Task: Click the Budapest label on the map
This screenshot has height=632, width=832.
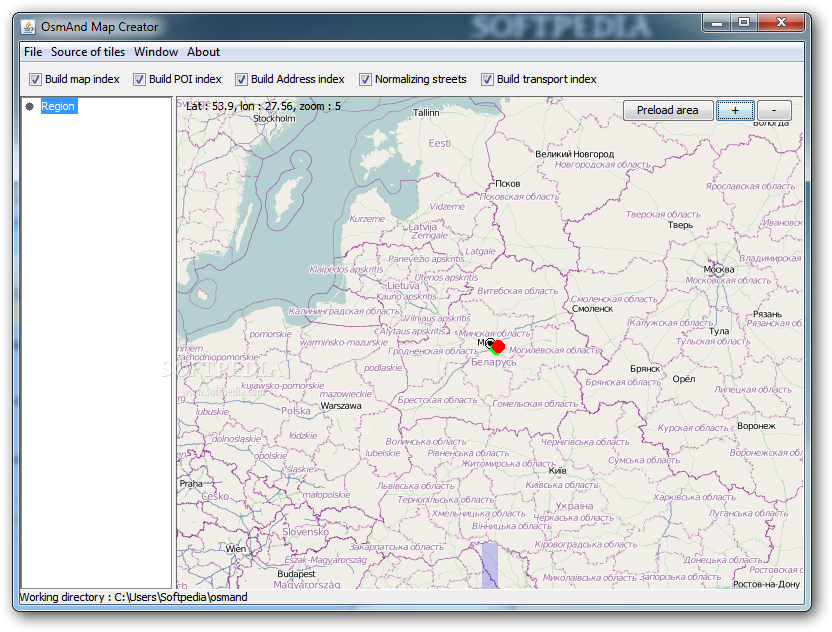Action: 296,574
